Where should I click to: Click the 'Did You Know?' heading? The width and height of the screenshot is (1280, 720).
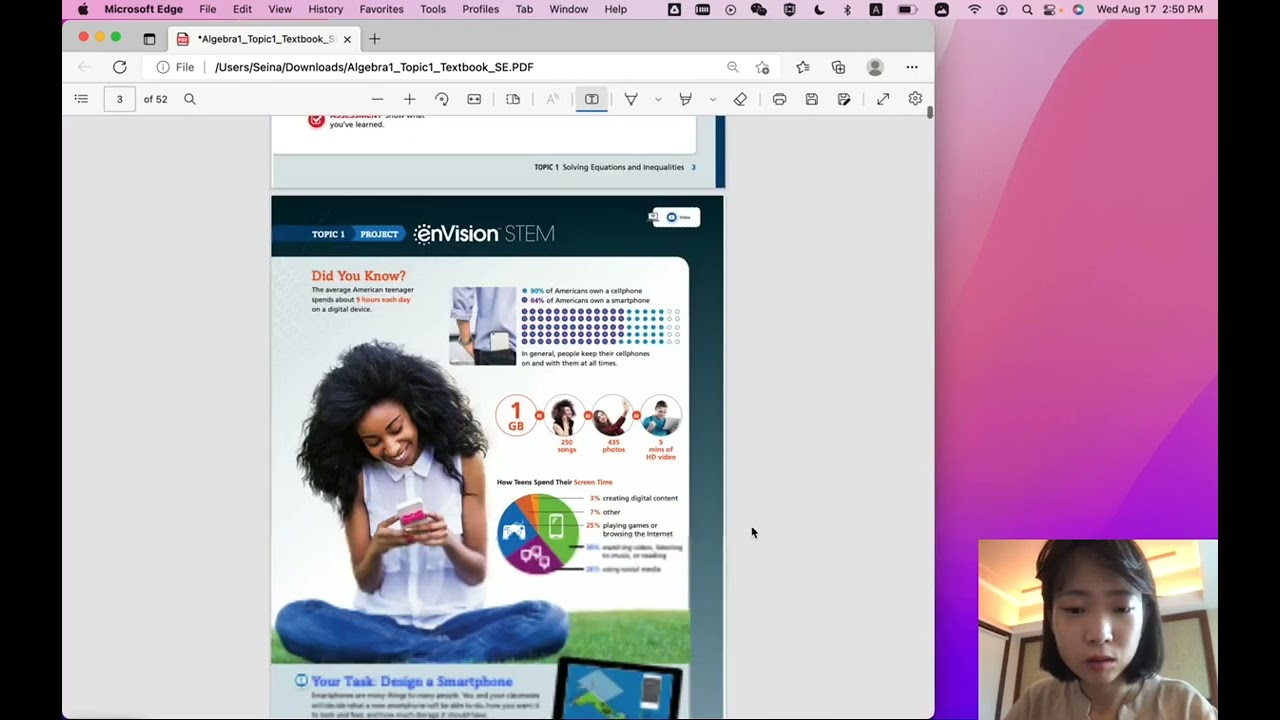pyautogui.click(x=358, y=276)
